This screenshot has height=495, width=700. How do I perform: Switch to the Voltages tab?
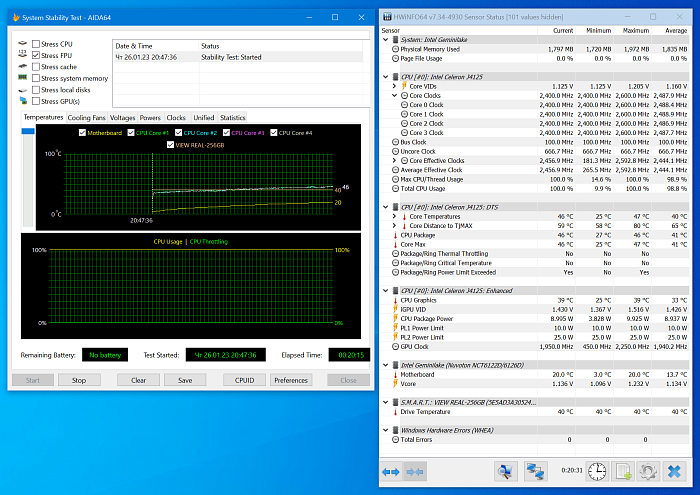(122, 118)
